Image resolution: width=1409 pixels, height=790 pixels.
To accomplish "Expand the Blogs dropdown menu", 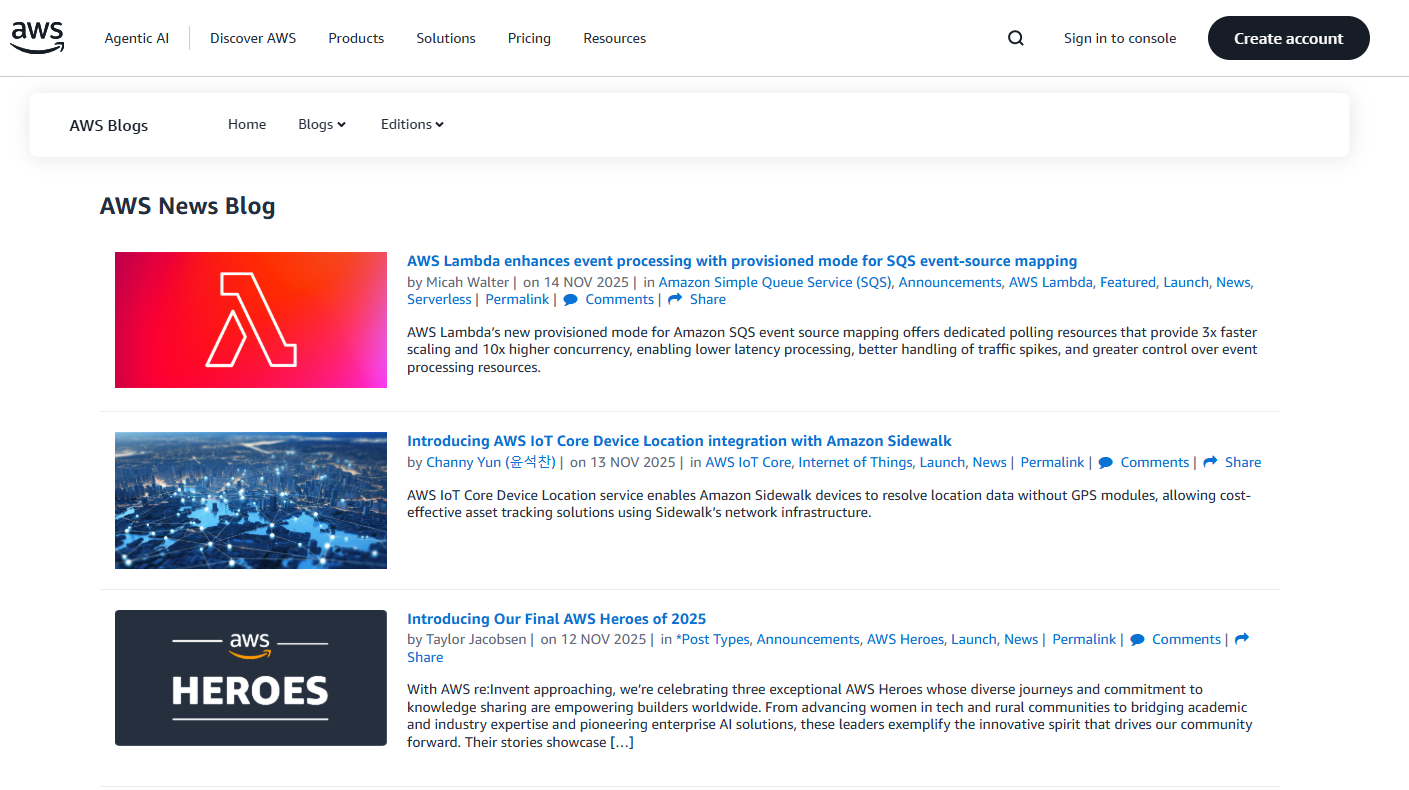I will point(321,124).
